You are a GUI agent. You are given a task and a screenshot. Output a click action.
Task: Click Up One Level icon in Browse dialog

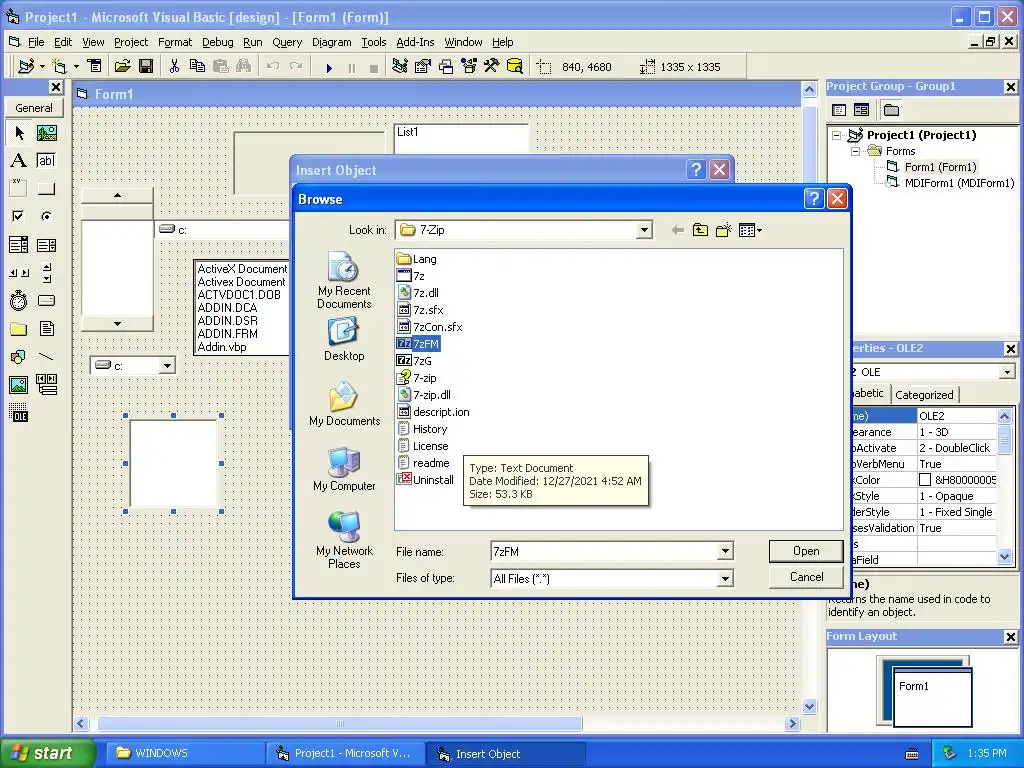(700, 230)
